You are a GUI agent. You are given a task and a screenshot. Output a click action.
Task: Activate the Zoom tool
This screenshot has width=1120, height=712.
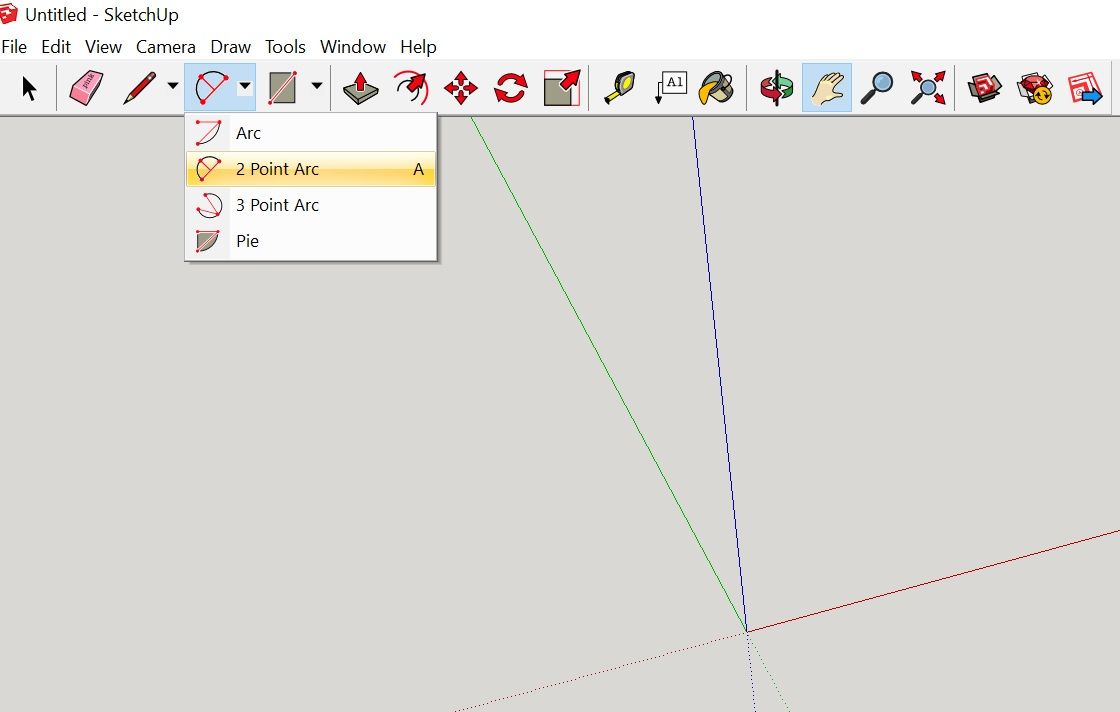coord(878,88)
